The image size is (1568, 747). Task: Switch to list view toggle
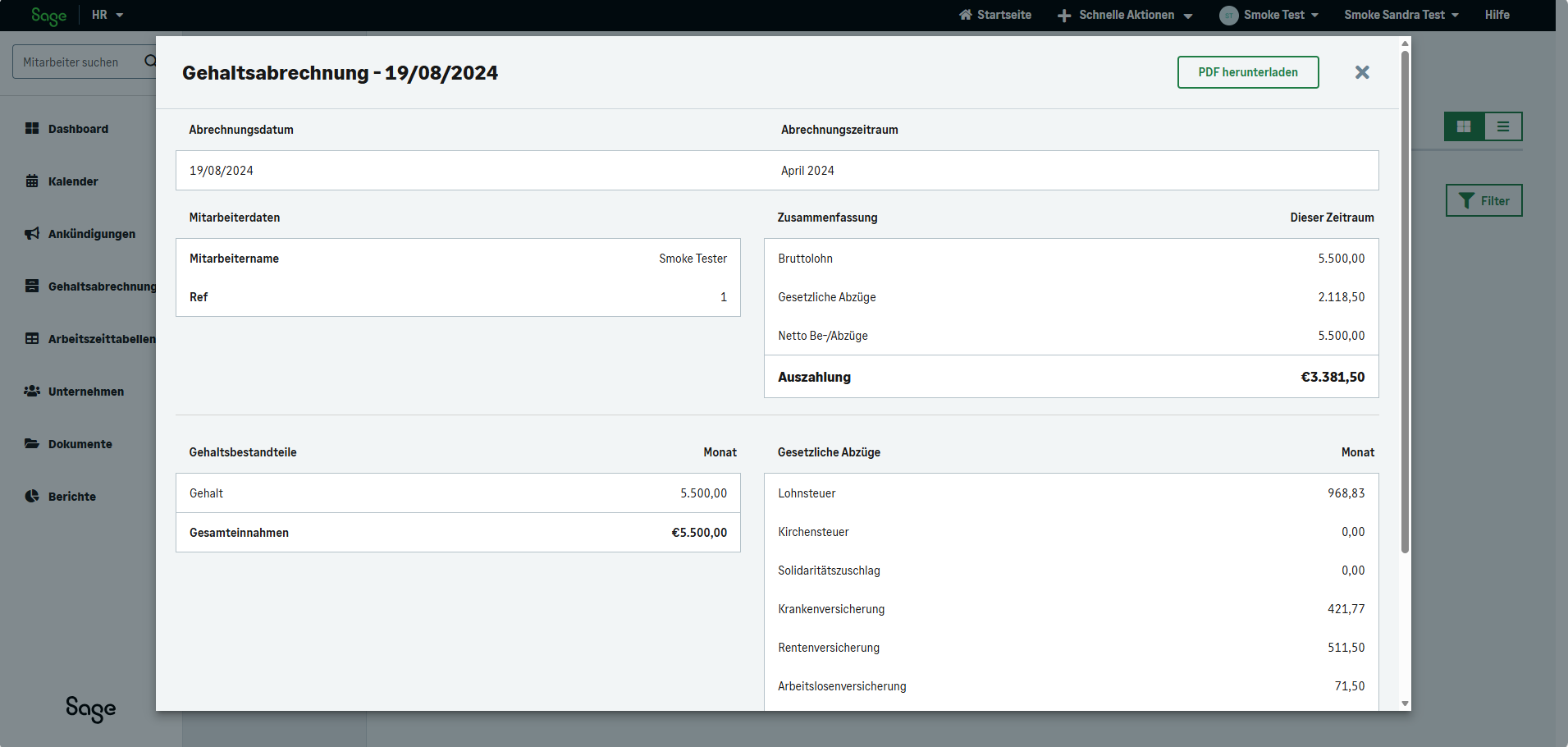(1503, 126)
